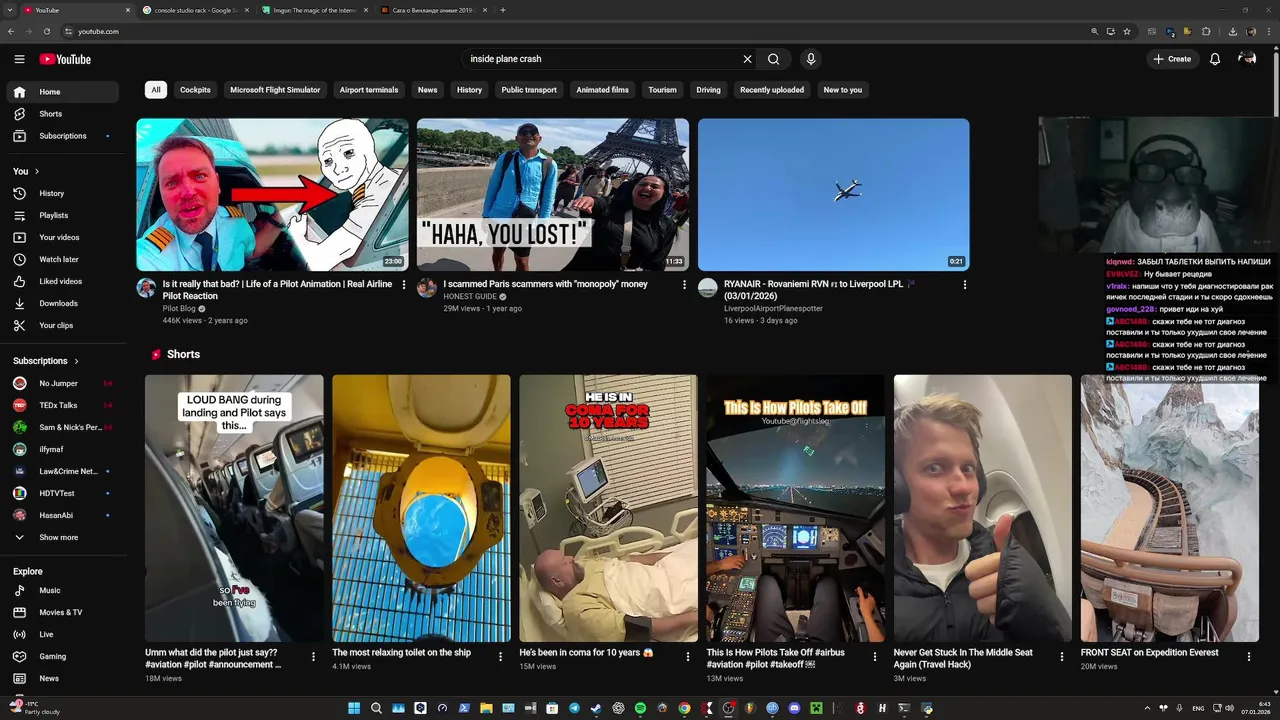1280x720 pixels.
Task: Open the Pilot Blog channel link
Action: pos(179,309)
